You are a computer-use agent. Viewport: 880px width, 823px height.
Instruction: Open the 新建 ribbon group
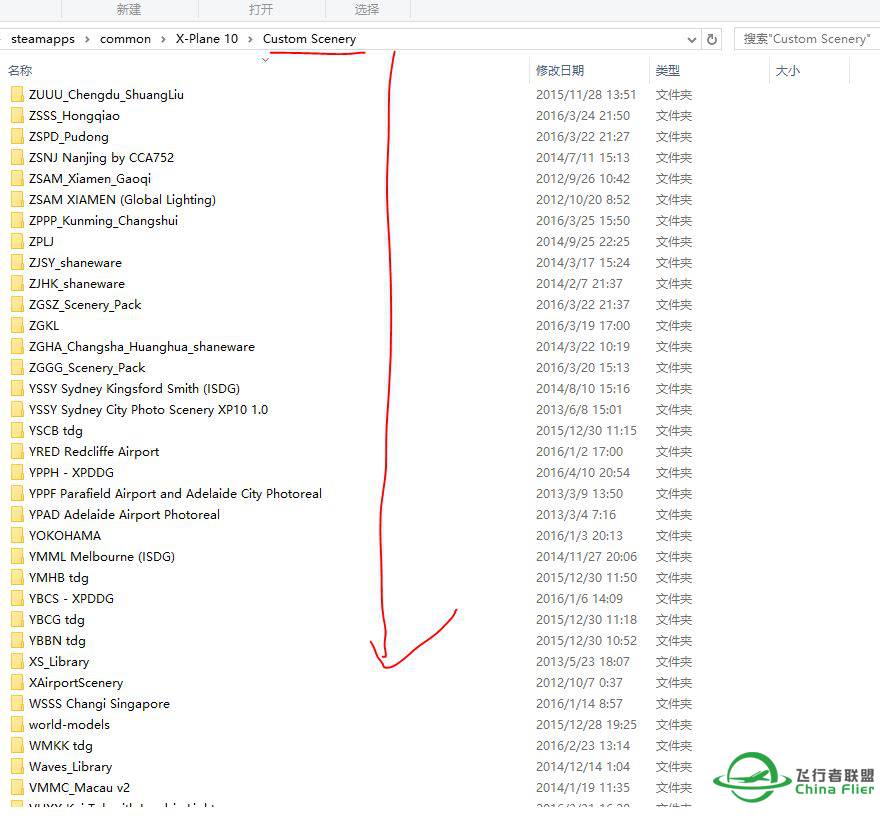(129, 10)
